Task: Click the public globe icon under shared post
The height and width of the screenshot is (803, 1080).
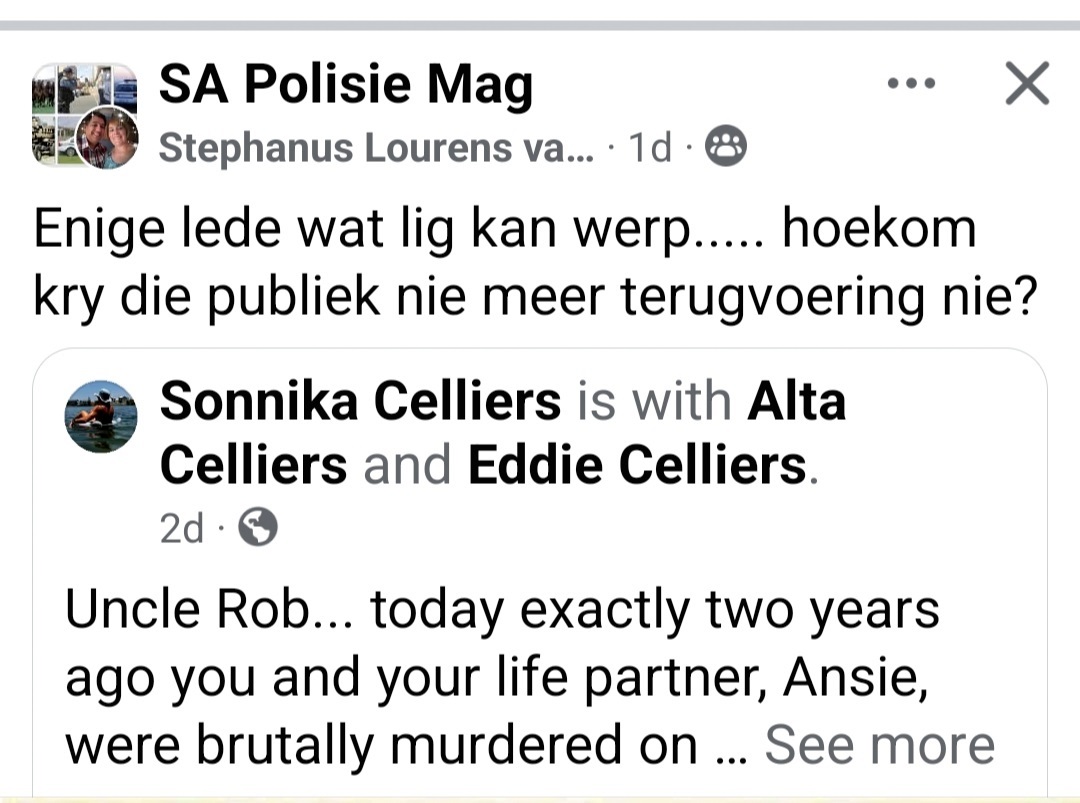Action: [x=258, y=528]
